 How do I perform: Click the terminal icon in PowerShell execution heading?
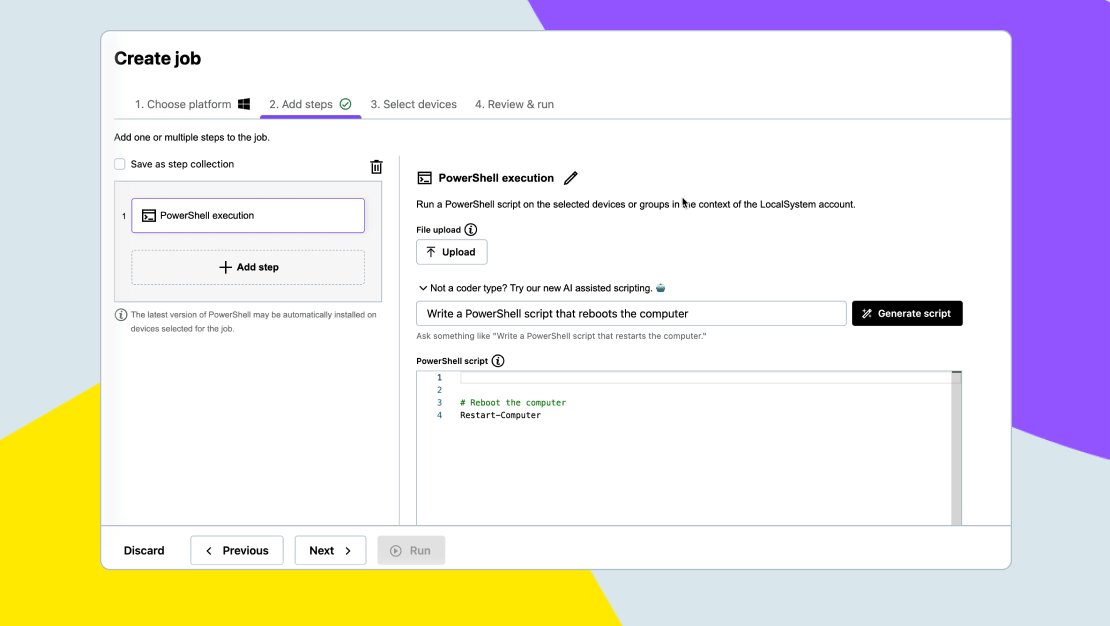424,178
